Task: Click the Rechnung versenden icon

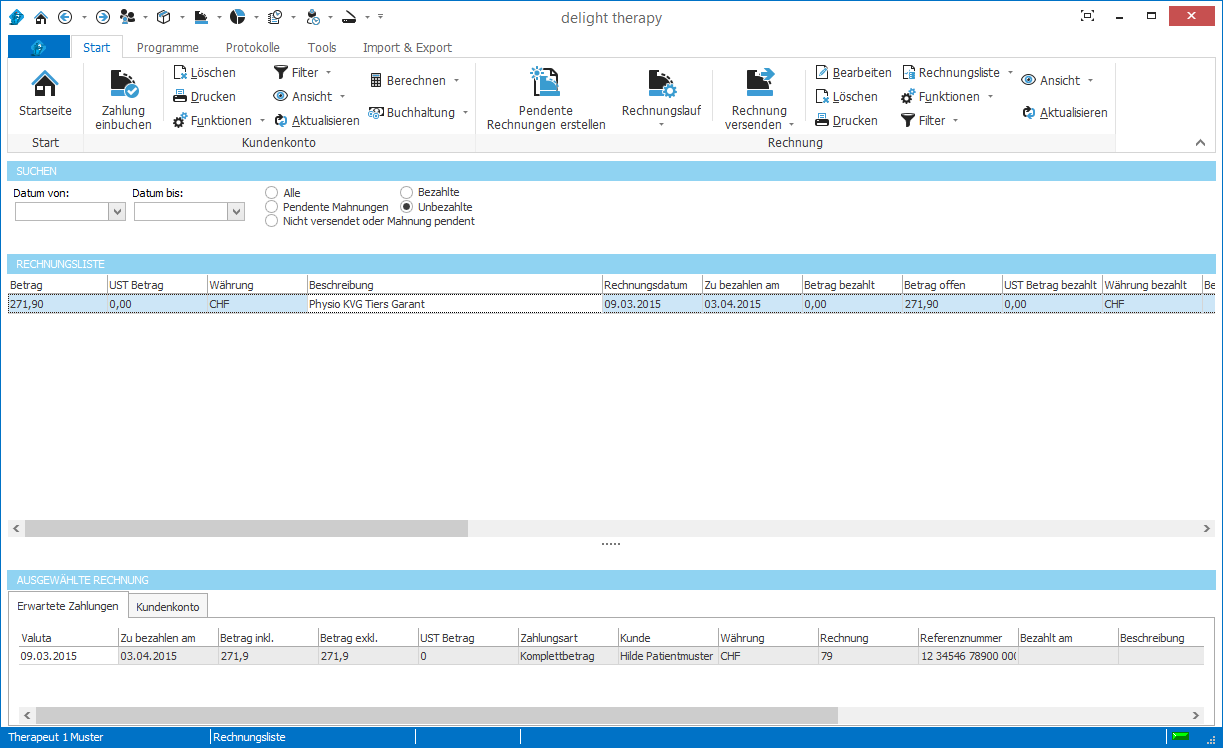Action: 759,83
